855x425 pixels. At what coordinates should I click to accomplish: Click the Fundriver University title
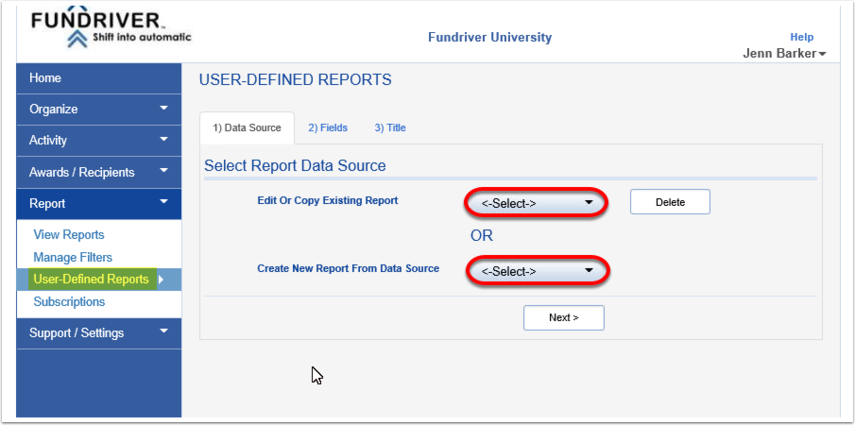[x=490, y=37]
